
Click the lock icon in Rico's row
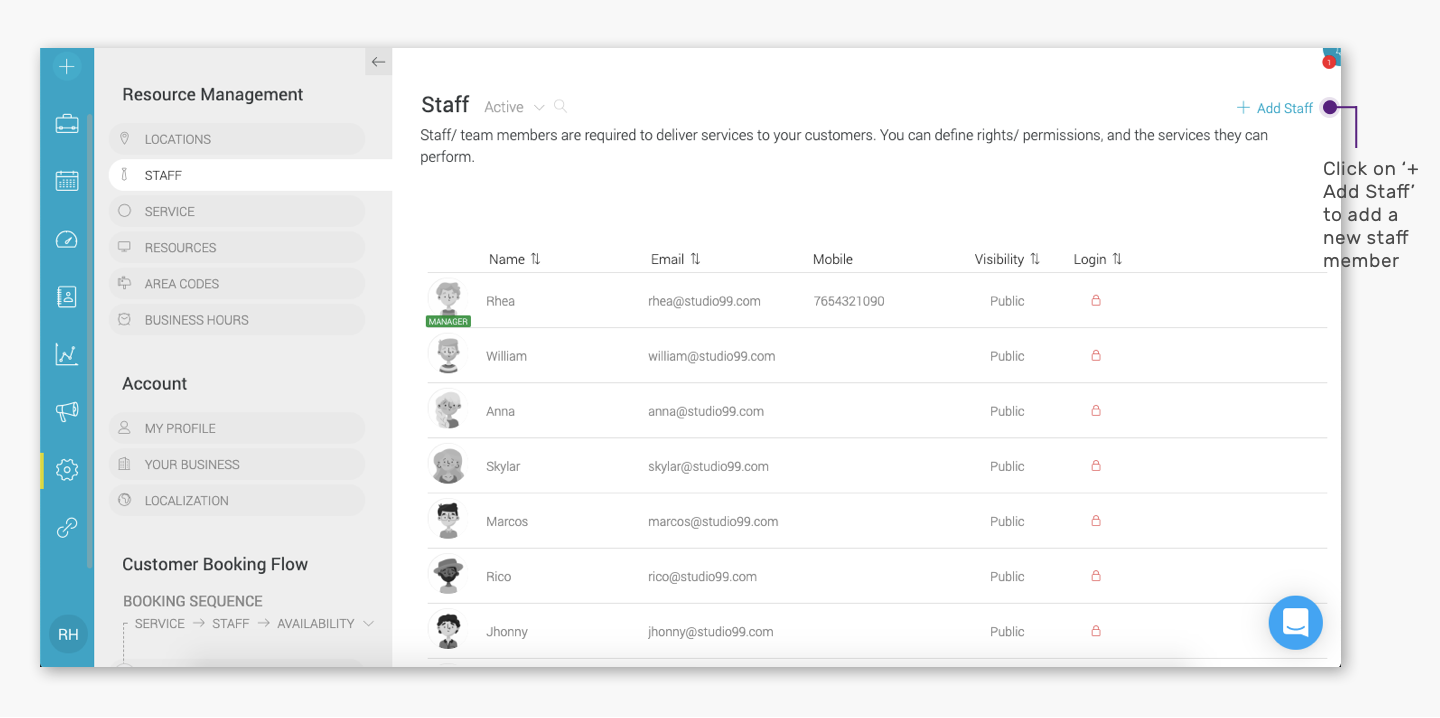[x=1096, y=575]
